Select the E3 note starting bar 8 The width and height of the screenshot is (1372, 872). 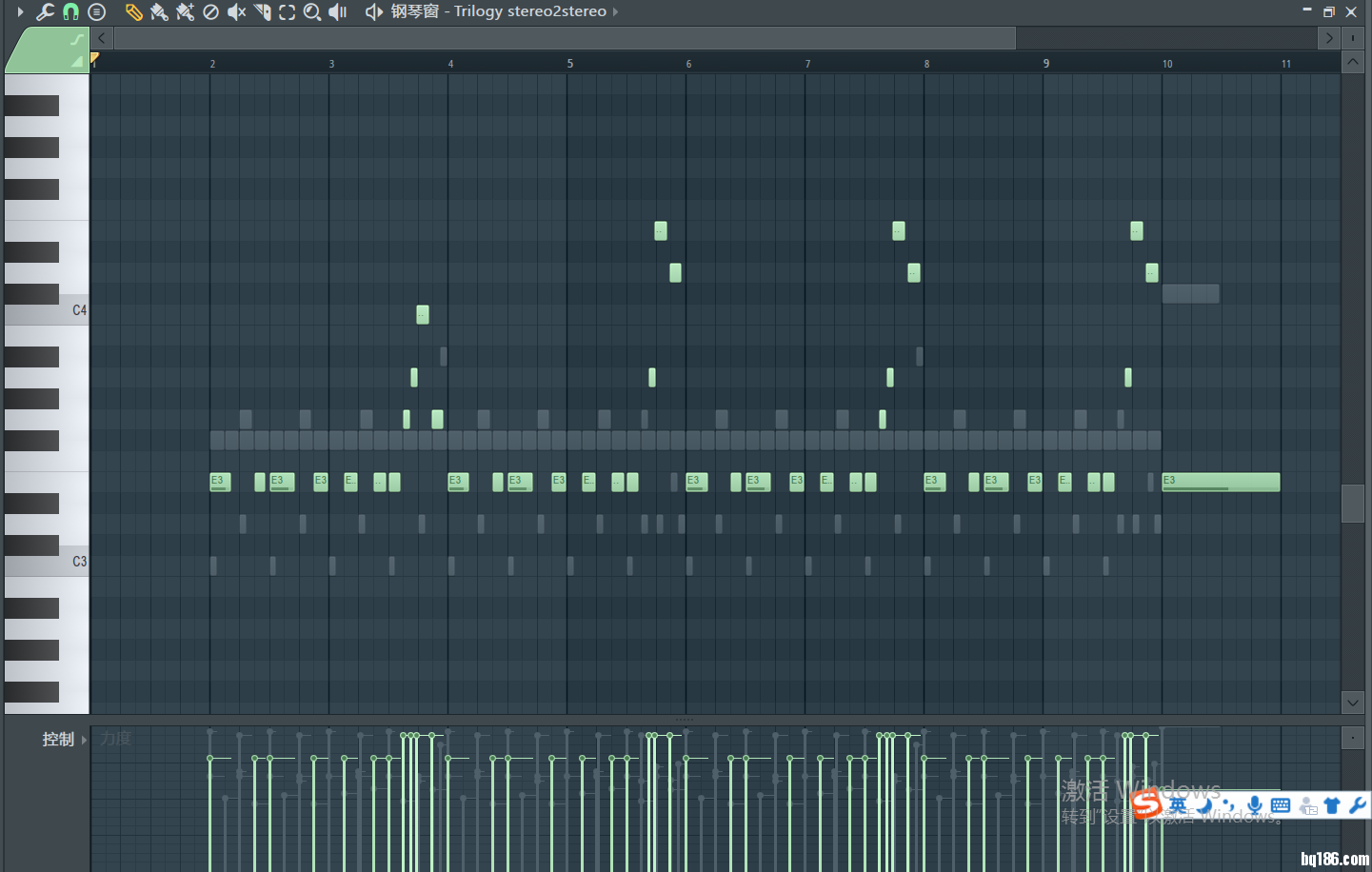934,482
